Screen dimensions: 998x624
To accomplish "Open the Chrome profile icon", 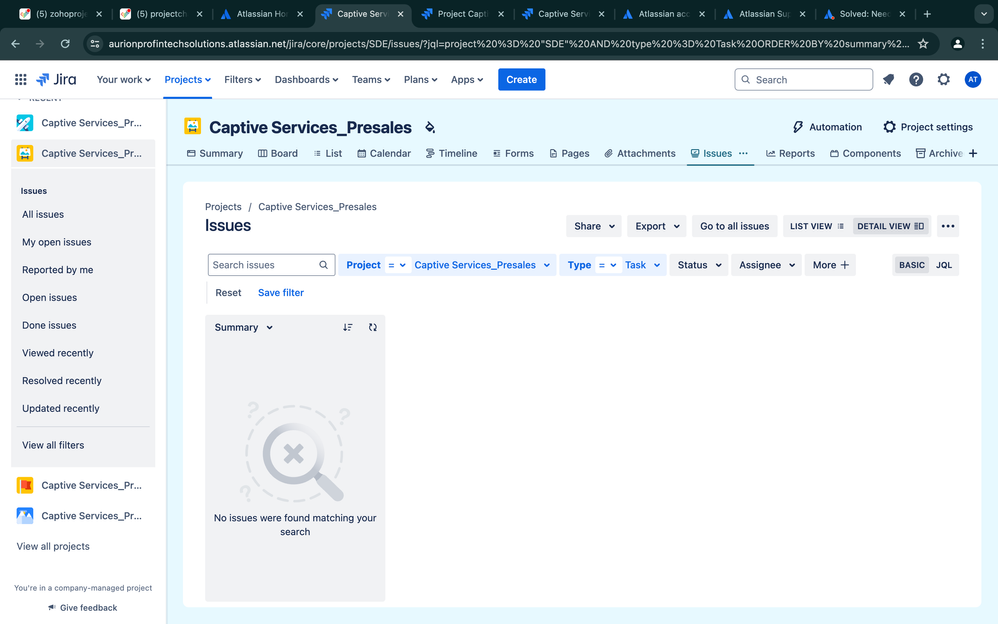I will [957, 44].
